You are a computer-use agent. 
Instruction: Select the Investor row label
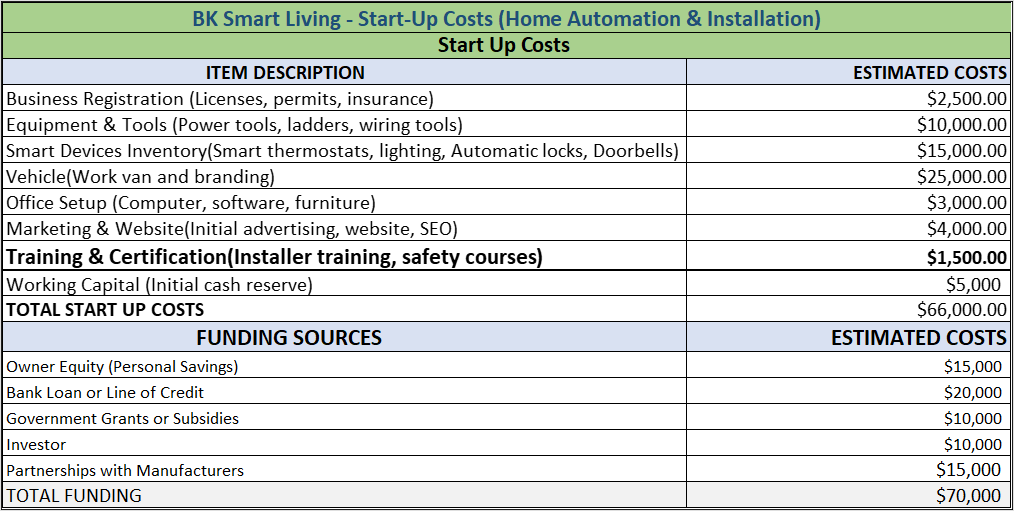pos(36,444)
